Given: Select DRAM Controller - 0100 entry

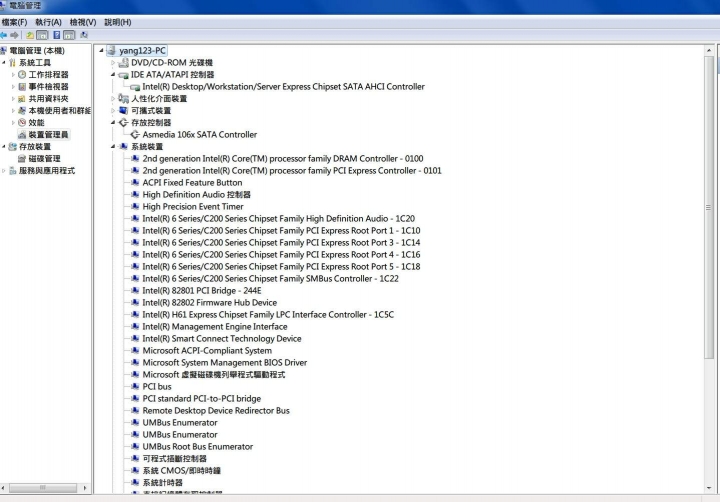Looking at the screenshot, I should click(283, 158).
